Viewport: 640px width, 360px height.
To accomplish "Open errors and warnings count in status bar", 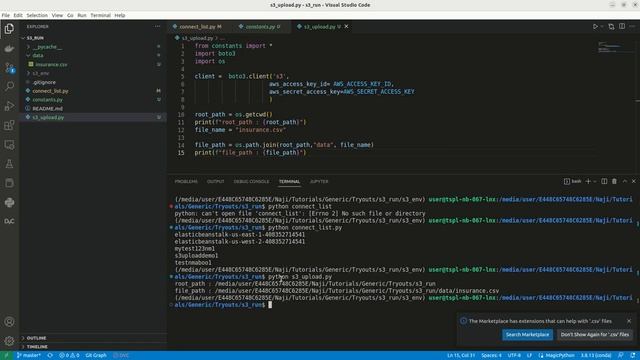I will point(69,355).
